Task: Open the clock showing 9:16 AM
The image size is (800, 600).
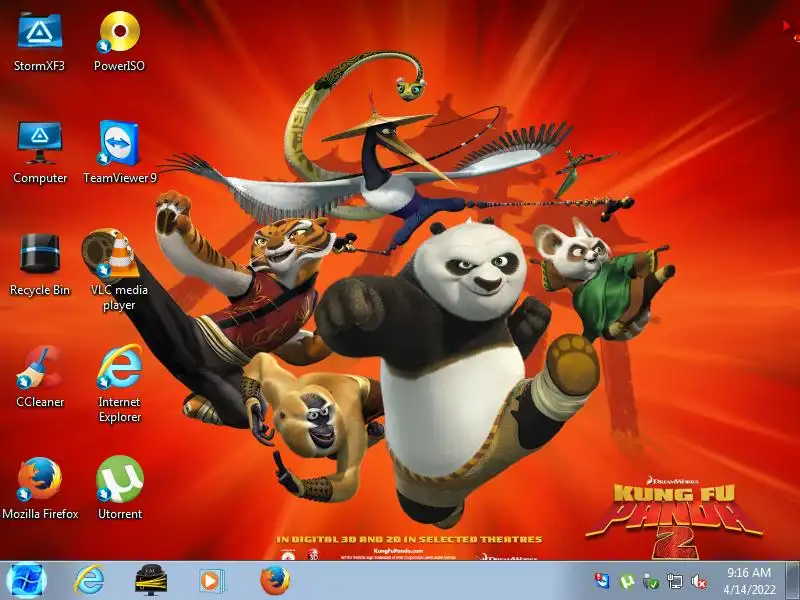Action: (x=749, y=581)
